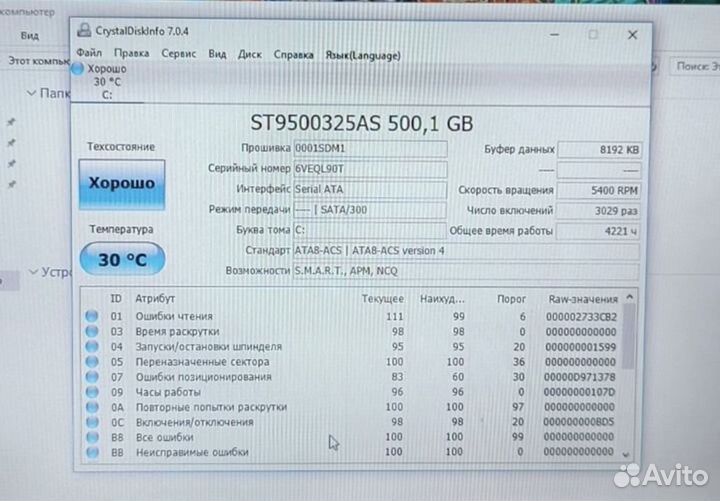Open the Сервис menu

[179, 54]
